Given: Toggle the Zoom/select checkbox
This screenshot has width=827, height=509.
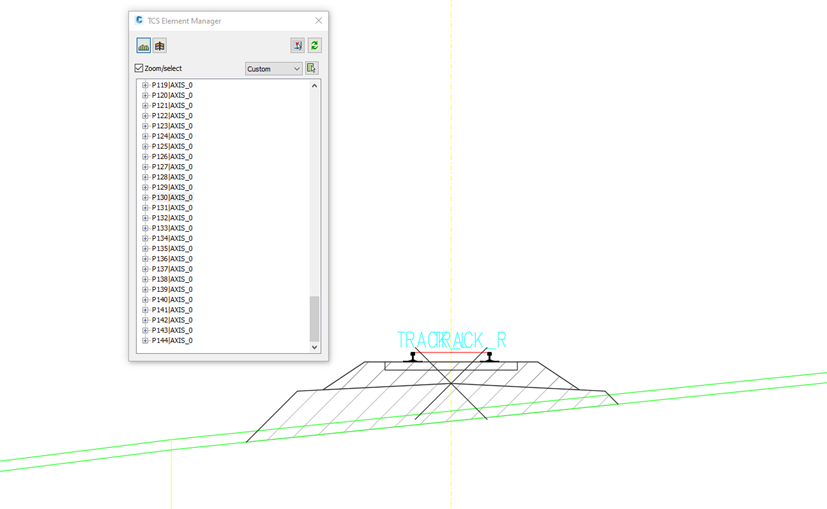Looking at the screenshot, I should 139,69.
